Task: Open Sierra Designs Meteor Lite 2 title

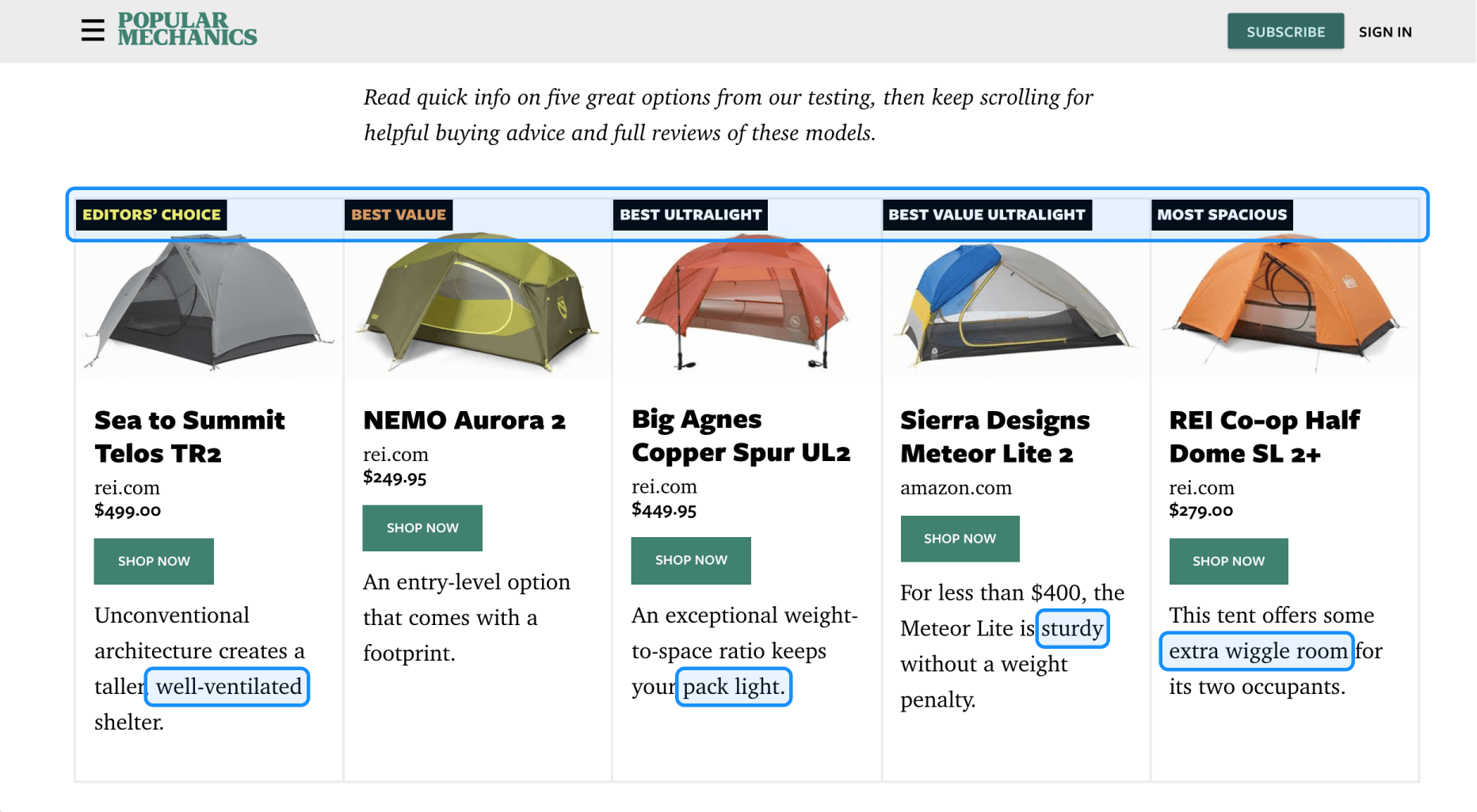Action: click(995, 436)
